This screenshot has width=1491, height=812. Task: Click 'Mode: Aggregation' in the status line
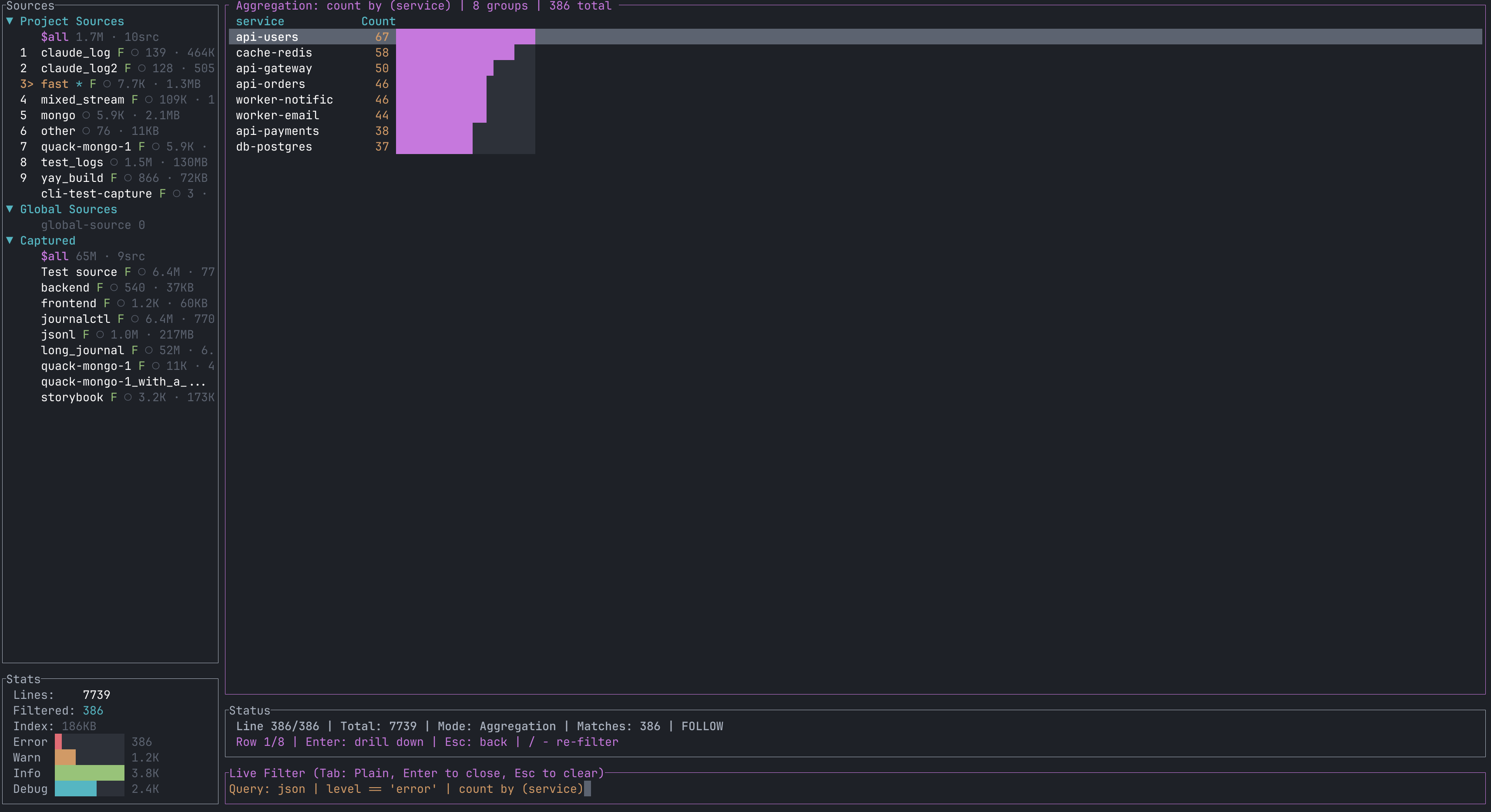click(x=497, y=726)
